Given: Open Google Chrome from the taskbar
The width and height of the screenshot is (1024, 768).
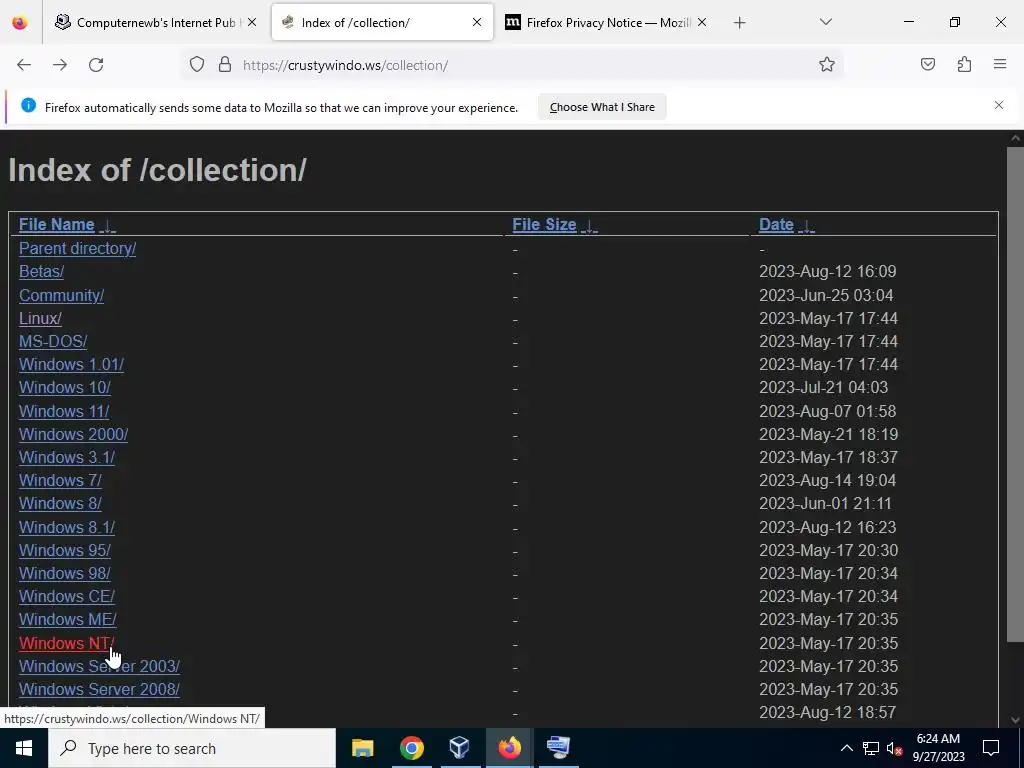Looking at the screenshot, I should (x=411, y=748).
